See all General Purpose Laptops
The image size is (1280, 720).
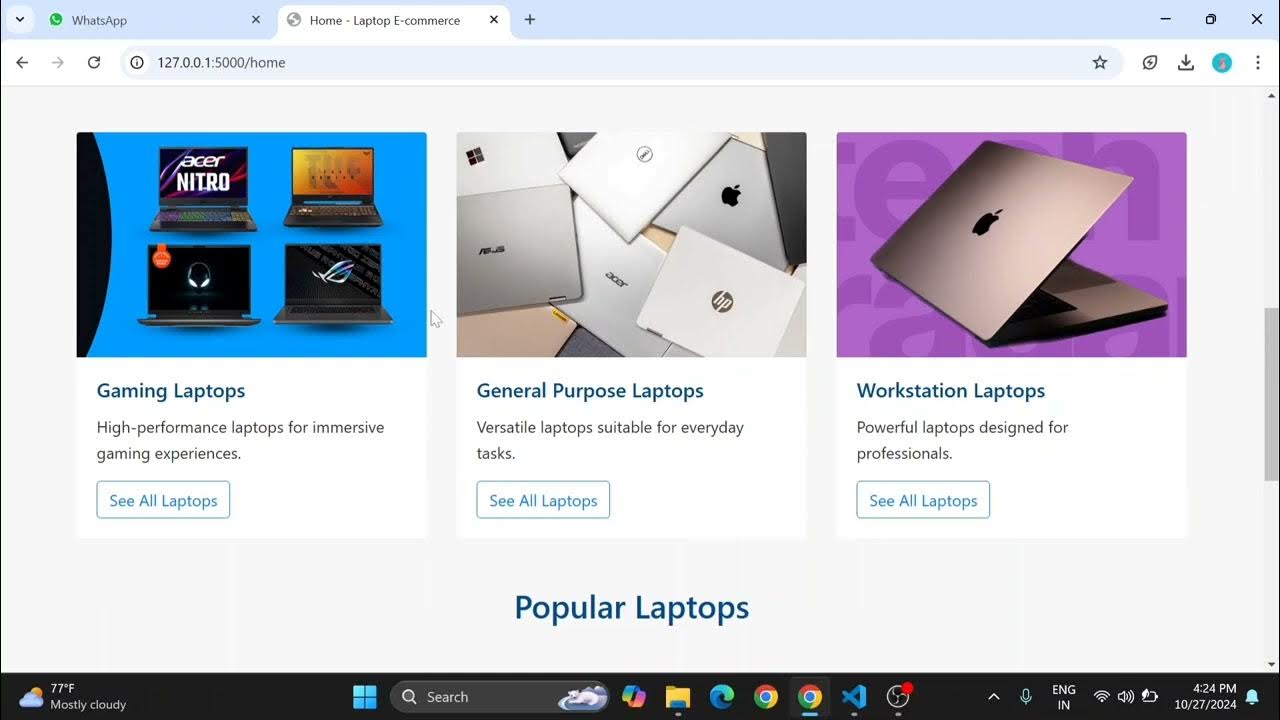click(543, 500)
